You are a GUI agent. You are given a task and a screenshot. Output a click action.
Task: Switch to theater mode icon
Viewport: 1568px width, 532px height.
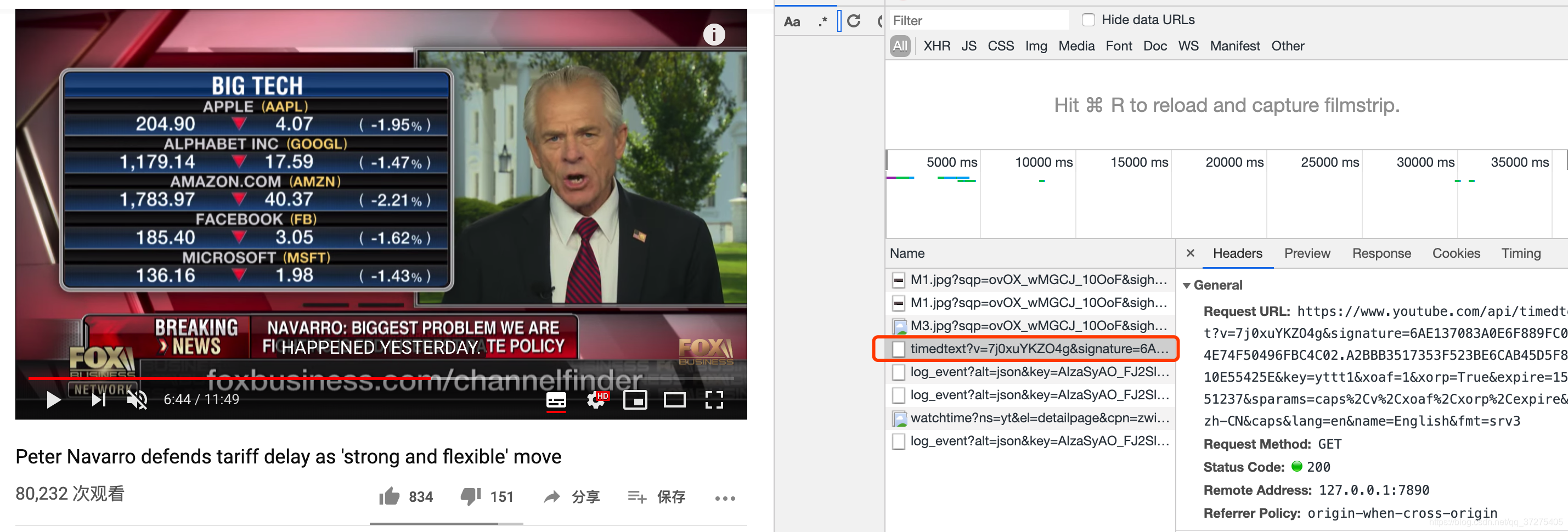[x=674, y=400]
